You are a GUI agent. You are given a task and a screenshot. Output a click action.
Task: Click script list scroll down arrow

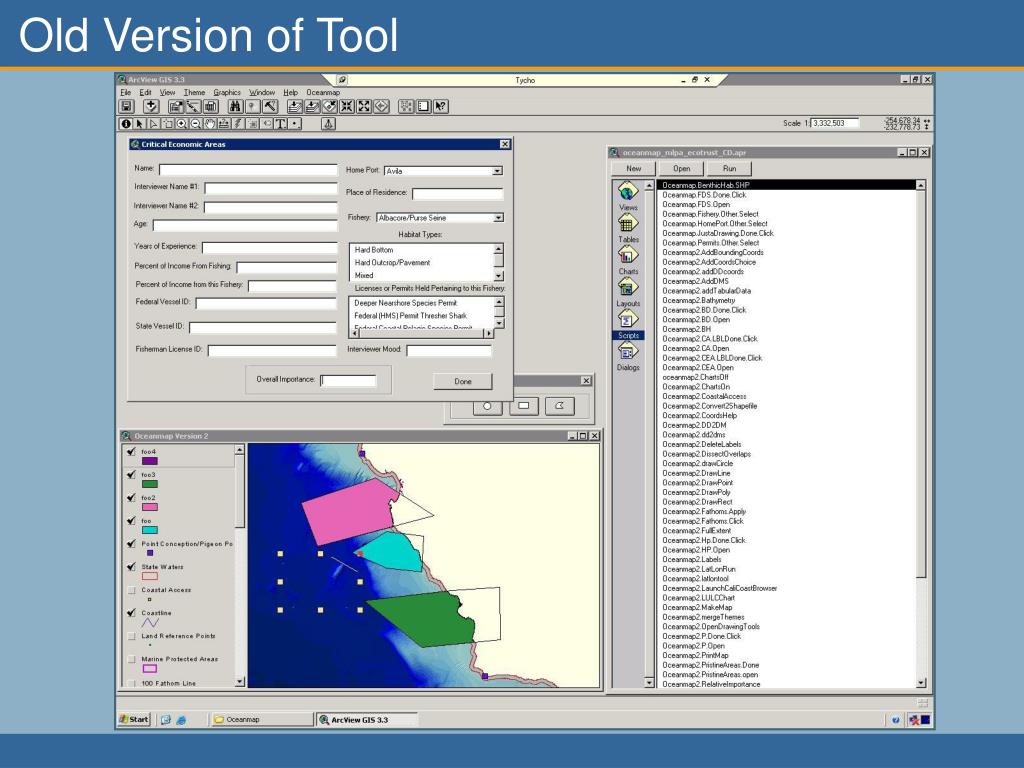[x=921, y=683]
